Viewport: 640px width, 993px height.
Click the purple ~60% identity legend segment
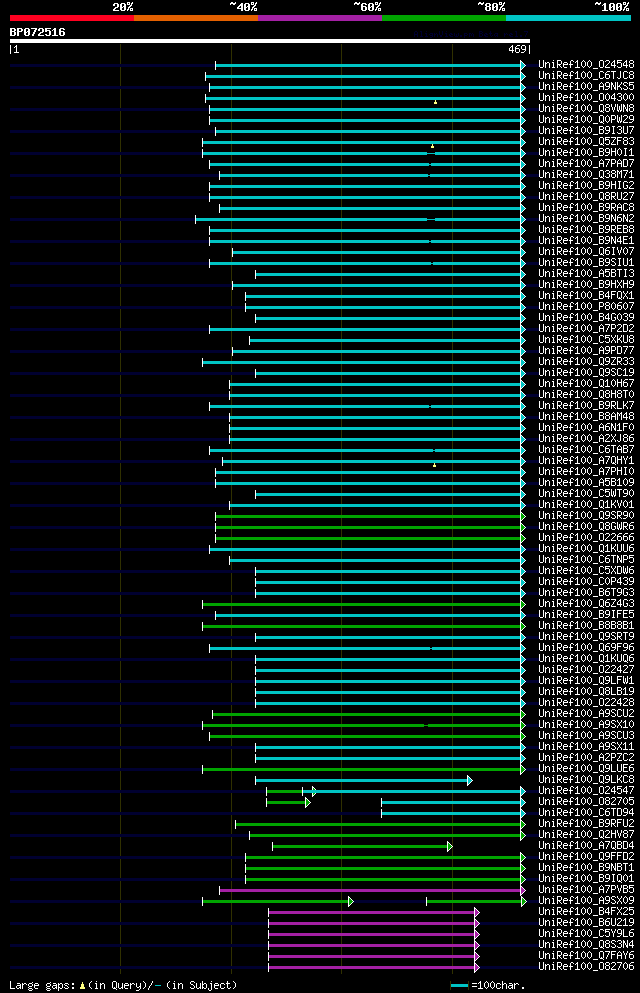click(x=320, y=18)
